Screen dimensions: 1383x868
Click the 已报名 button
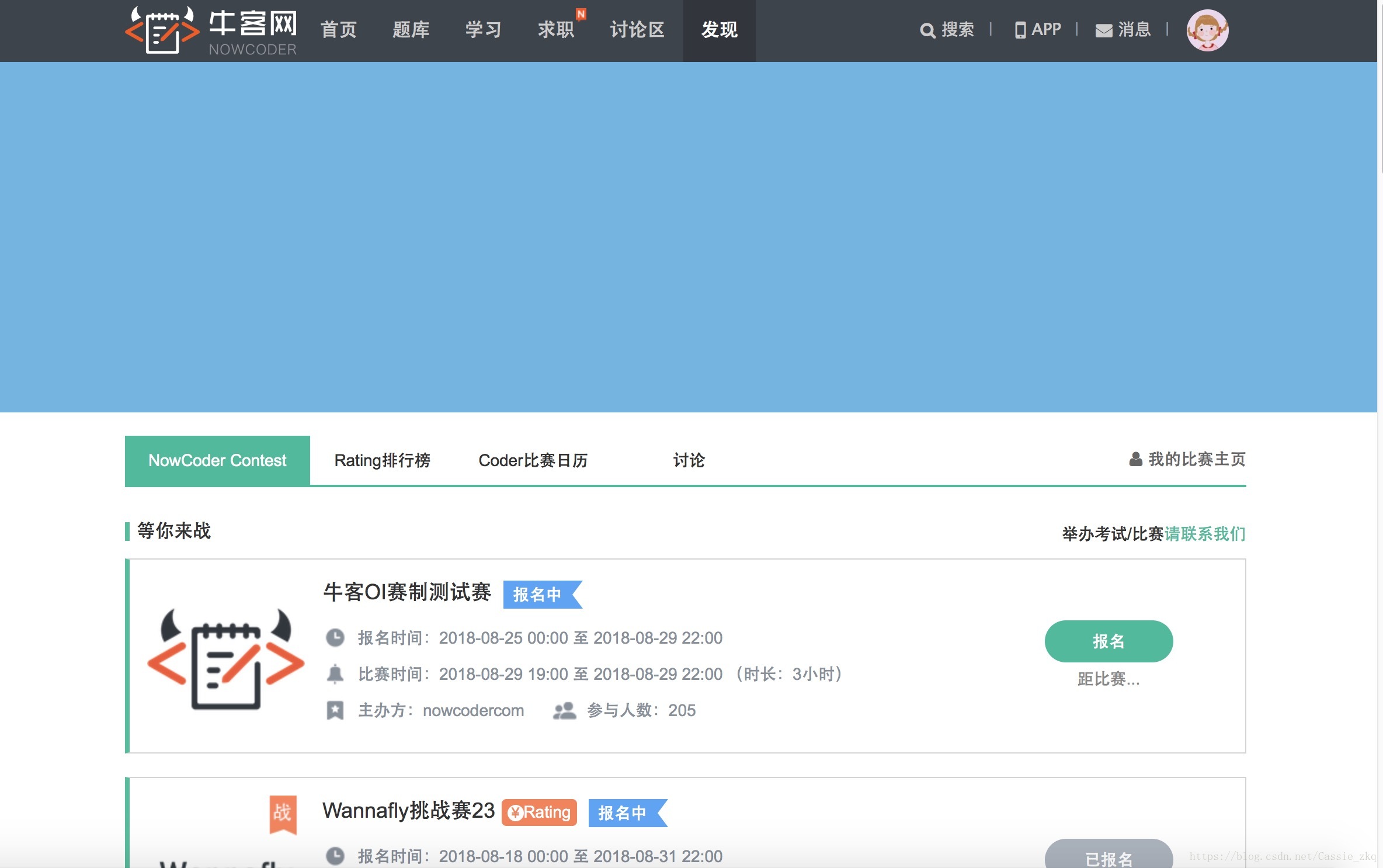1108,857
